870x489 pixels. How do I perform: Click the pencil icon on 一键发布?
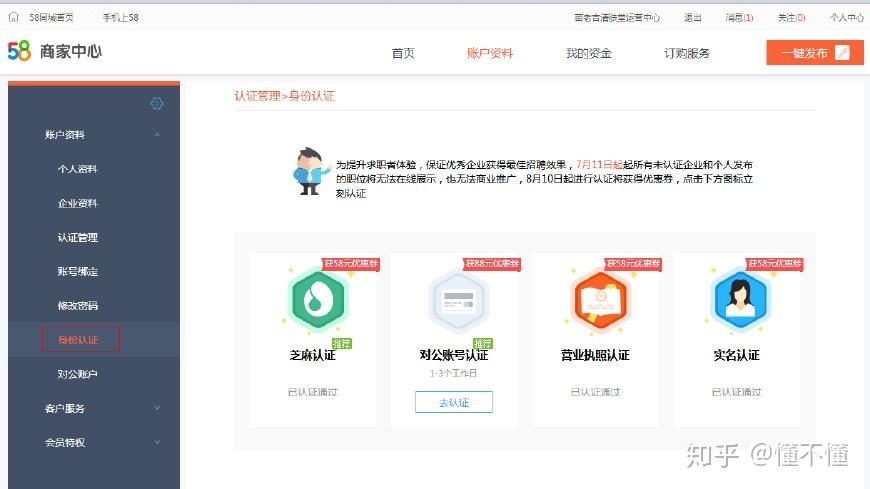(842, 53)
